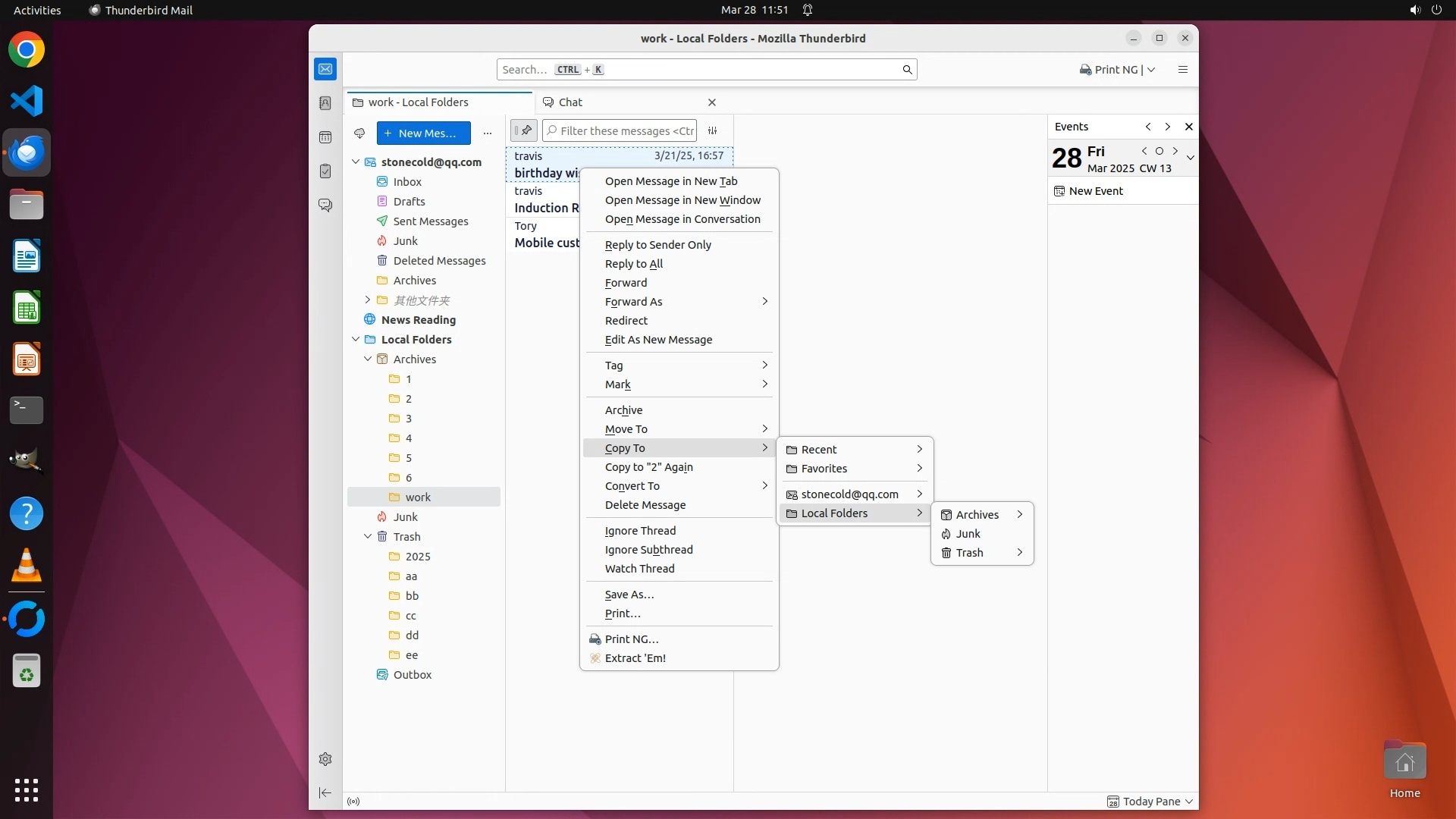Collapse the Trash folder under Local Folders
1456x819 pixels.
(x=368, y=537)
